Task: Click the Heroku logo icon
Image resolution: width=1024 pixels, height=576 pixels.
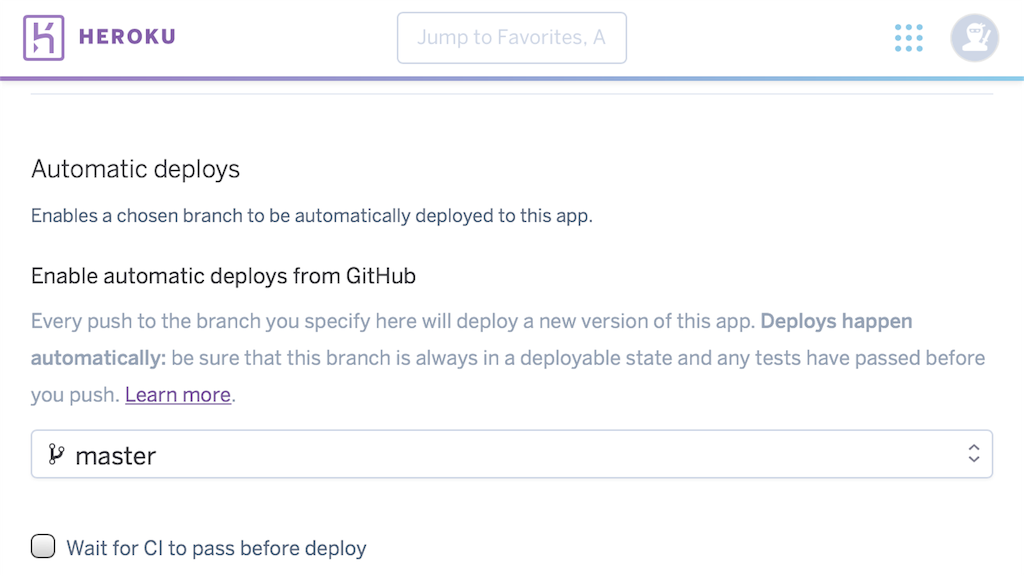Action: pos(44,38)
